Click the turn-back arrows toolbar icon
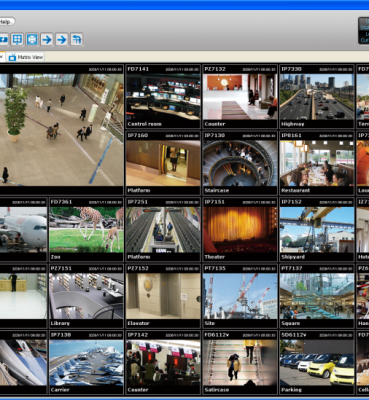This screenshot has width=369, height=400. (x=77, y=40)
